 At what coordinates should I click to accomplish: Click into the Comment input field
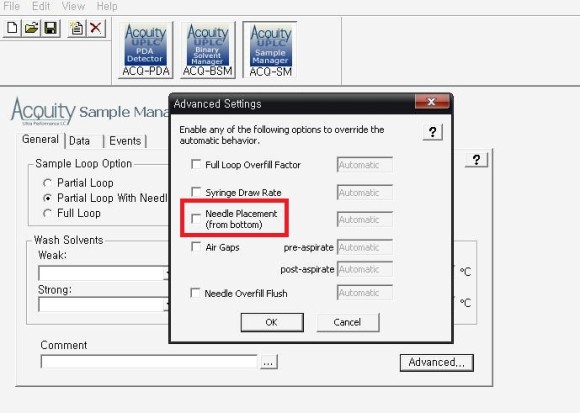click(149, 362)
